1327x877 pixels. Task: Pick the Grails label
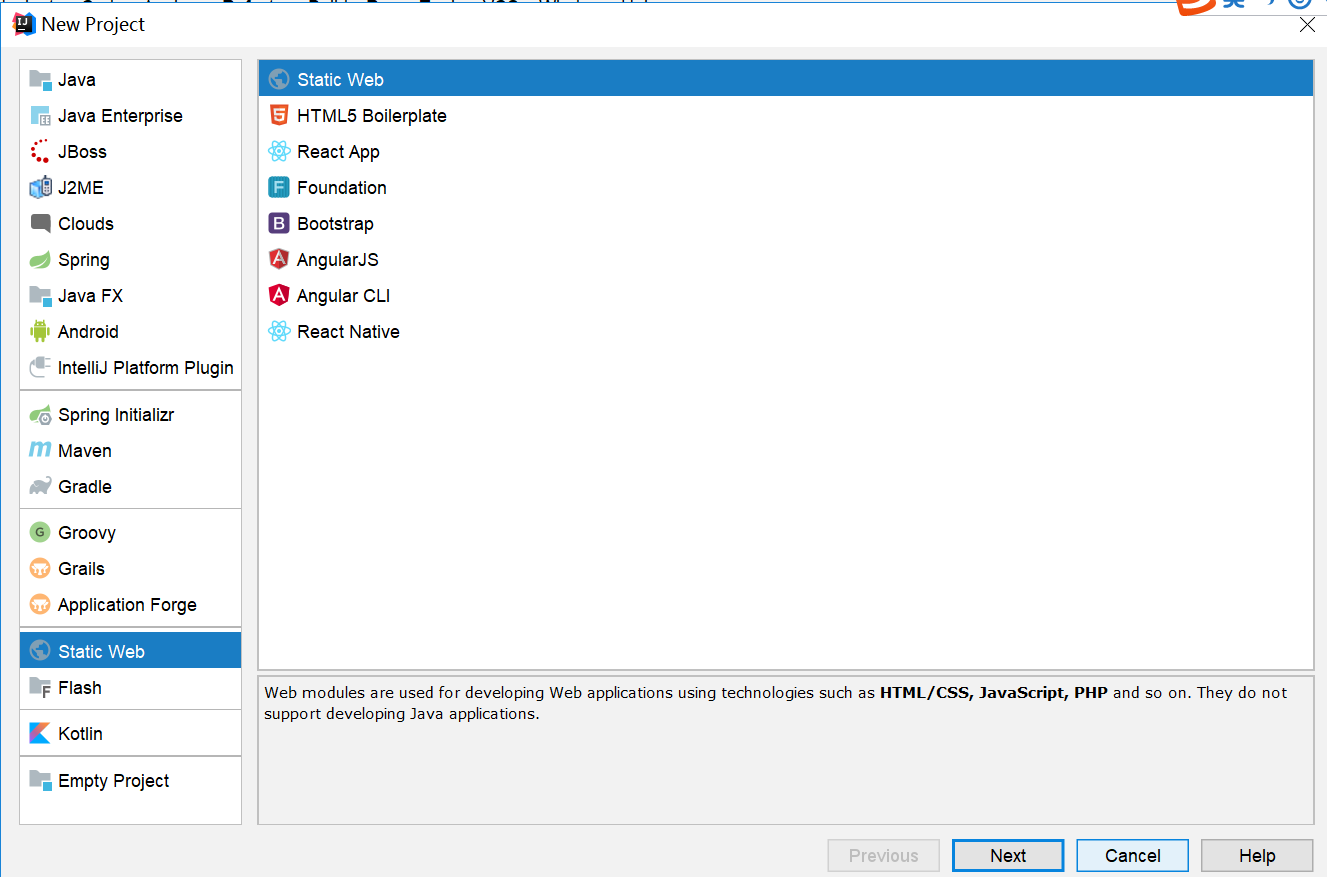81,569
